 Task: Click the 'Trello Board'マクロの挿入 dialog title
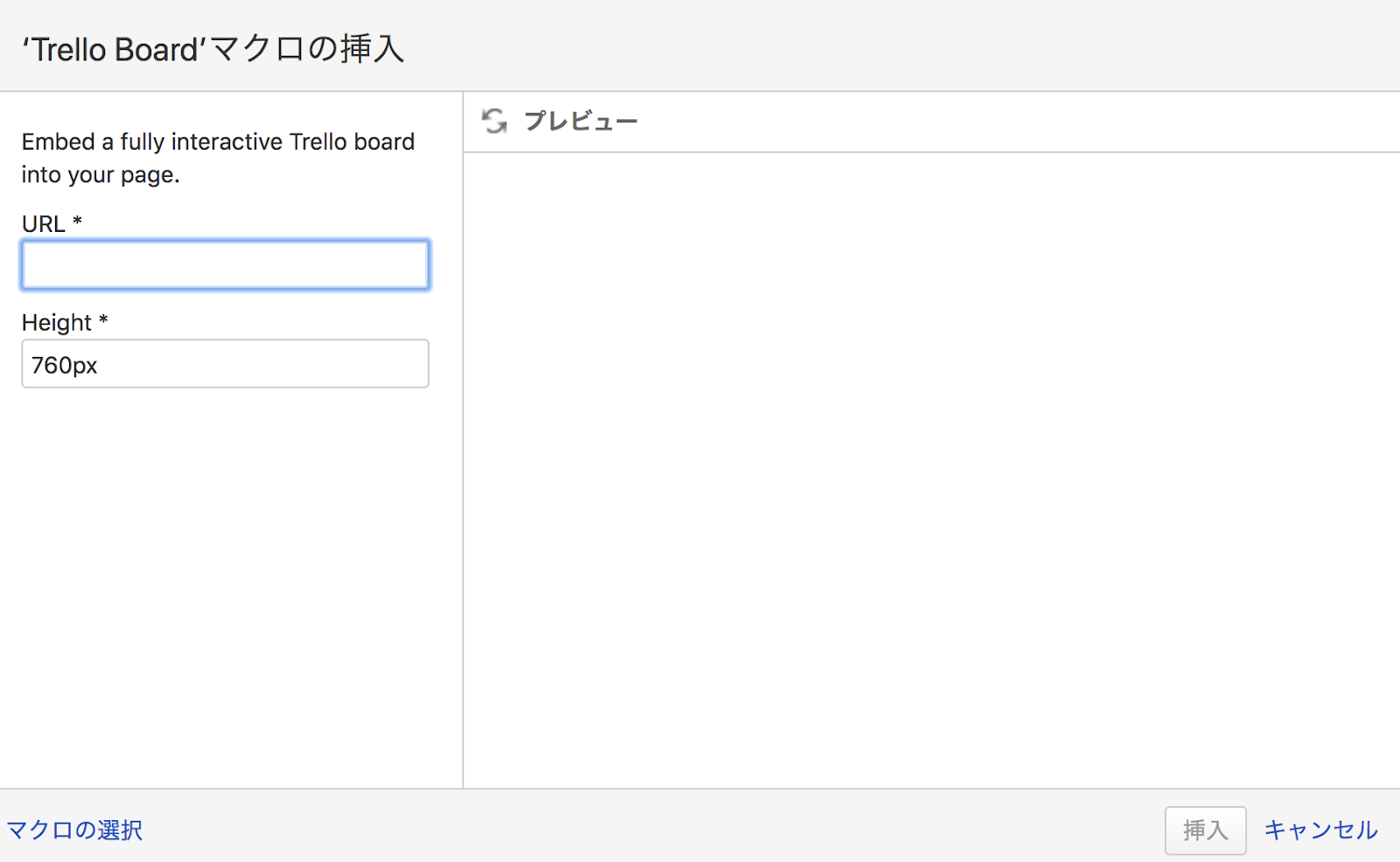[213, 49]
